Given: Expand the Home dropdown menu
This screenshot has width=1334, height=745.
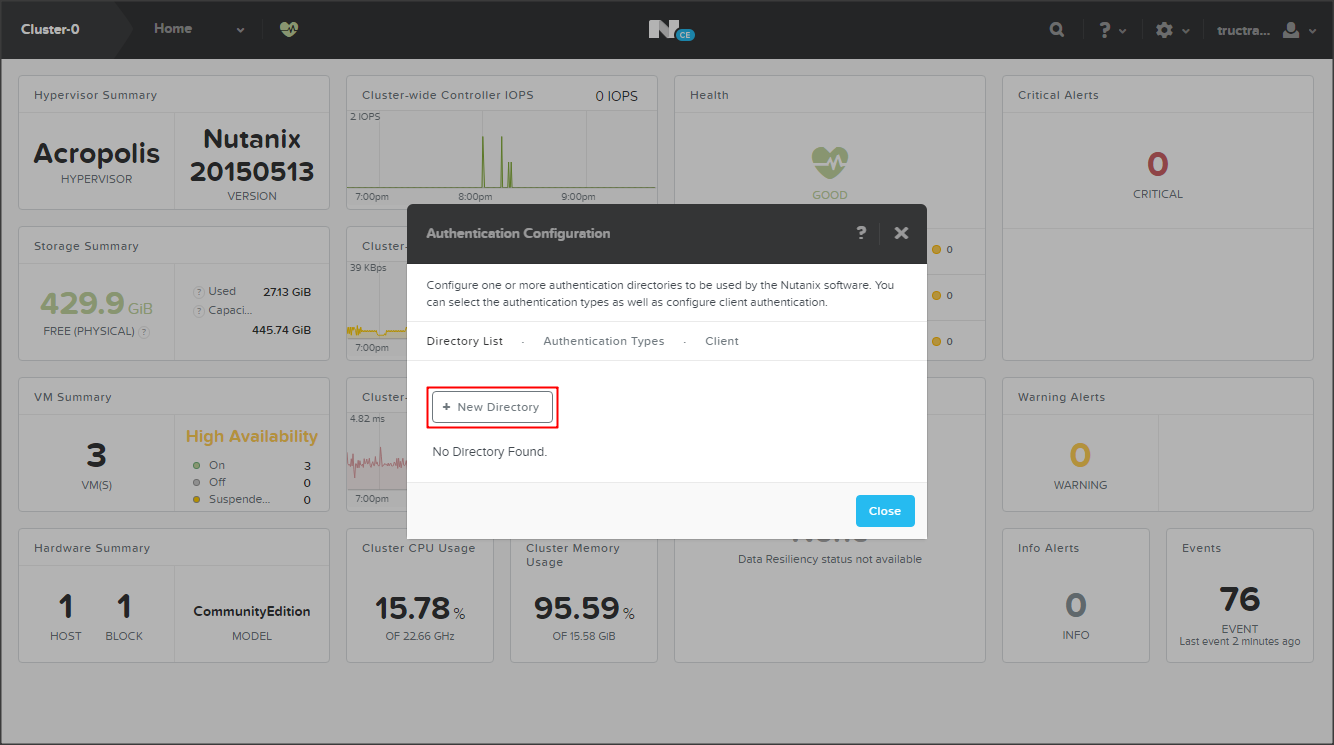Looking at the screenshot, I should click(x=240, y=30).
